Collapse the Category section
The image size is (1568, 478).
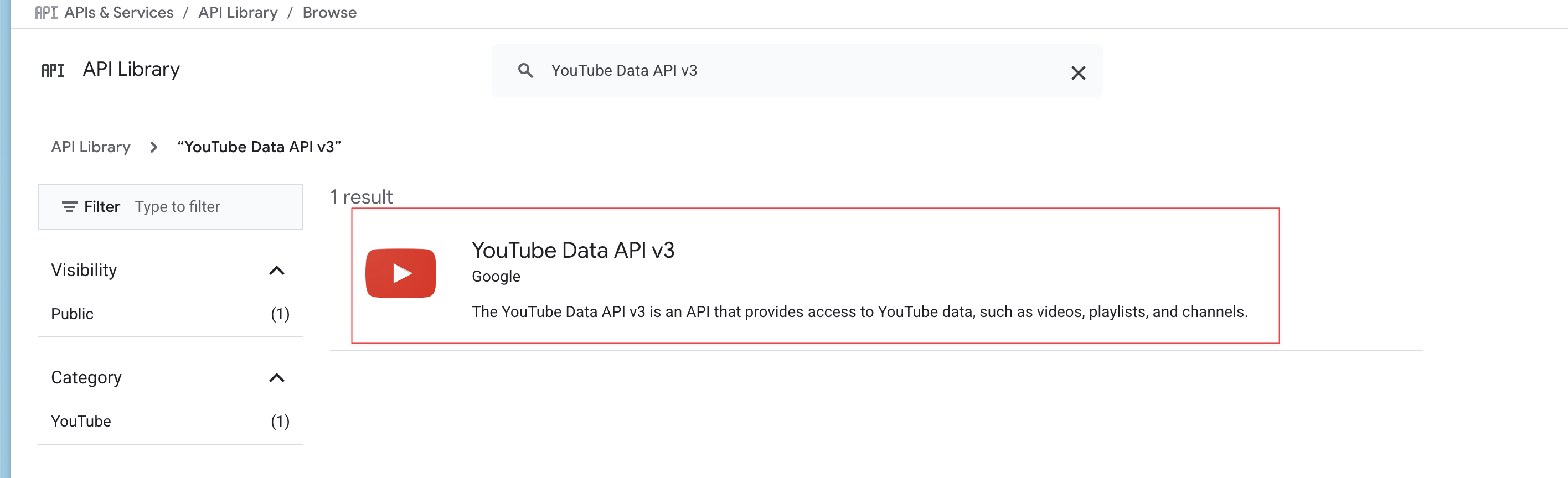pos(277,378)
